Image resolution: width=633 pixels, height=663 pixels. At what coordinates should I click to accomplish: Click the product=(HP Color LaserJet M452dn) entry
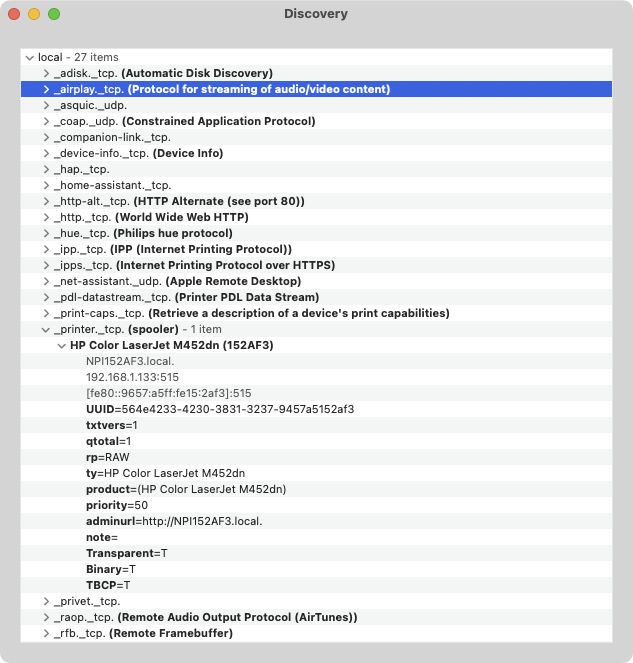coord(186,489)
